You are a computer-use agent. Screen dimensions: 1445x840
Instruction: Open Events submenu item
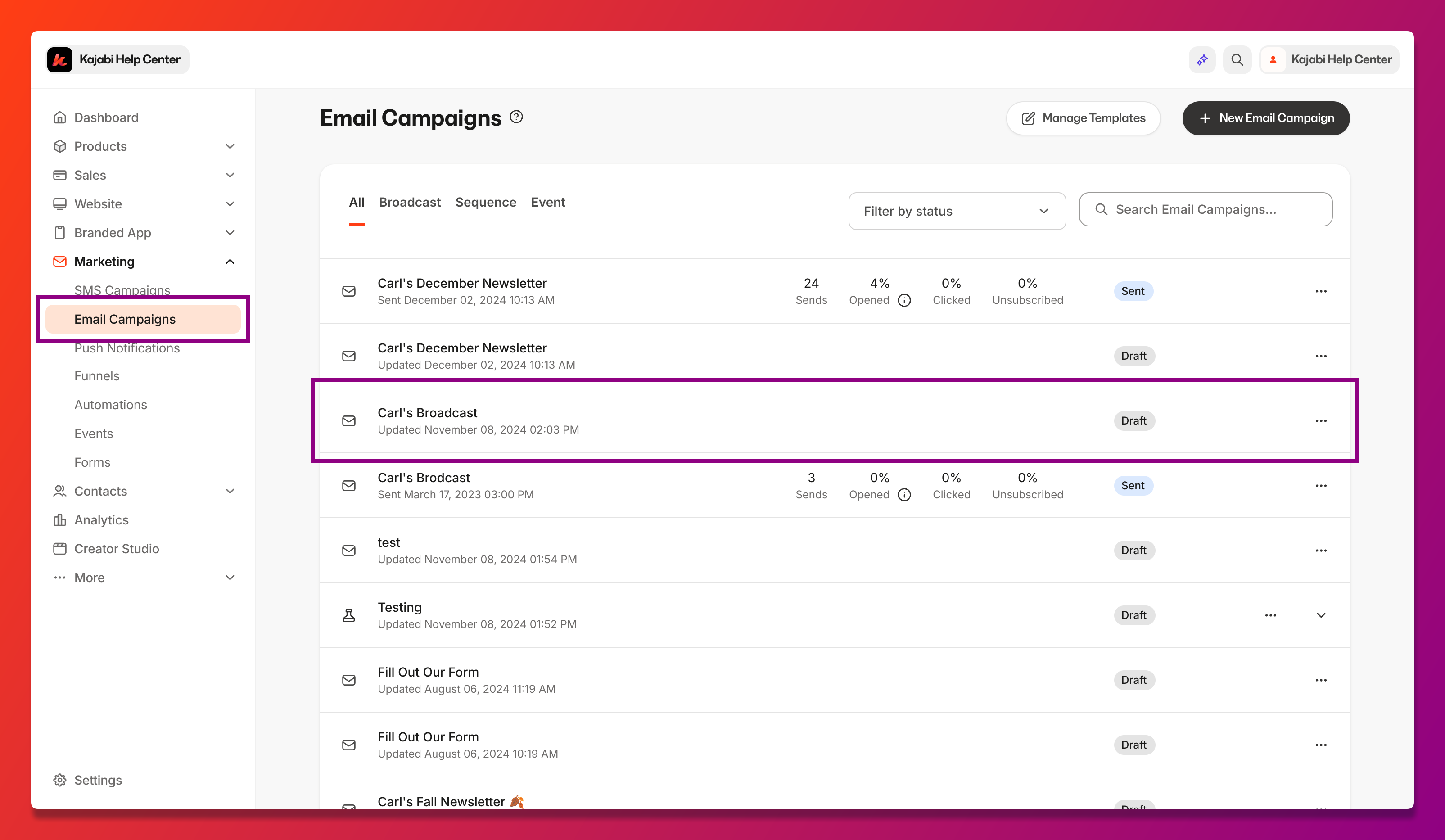(x=94, y=434)
